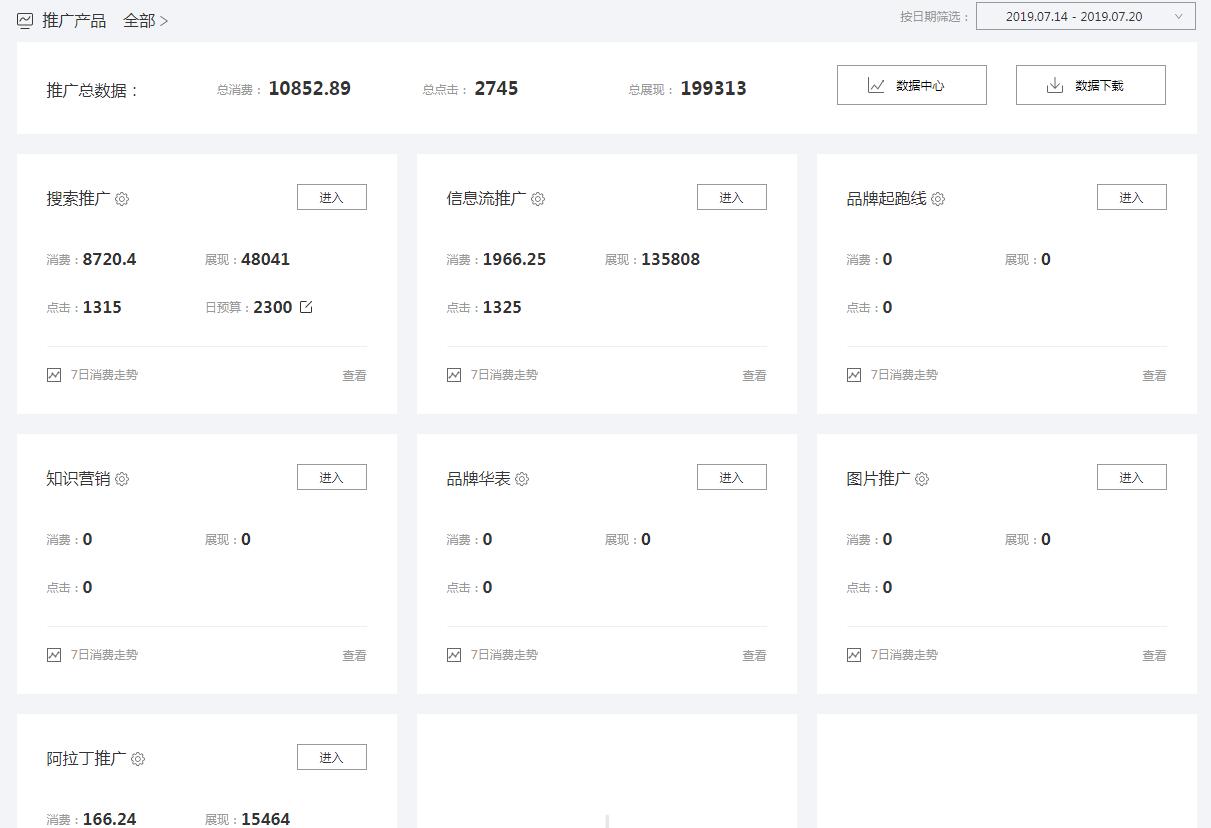The image size is (1211, 828).
Task: Click the gear icon beside 品牌华表
Action: pos(522,479)
